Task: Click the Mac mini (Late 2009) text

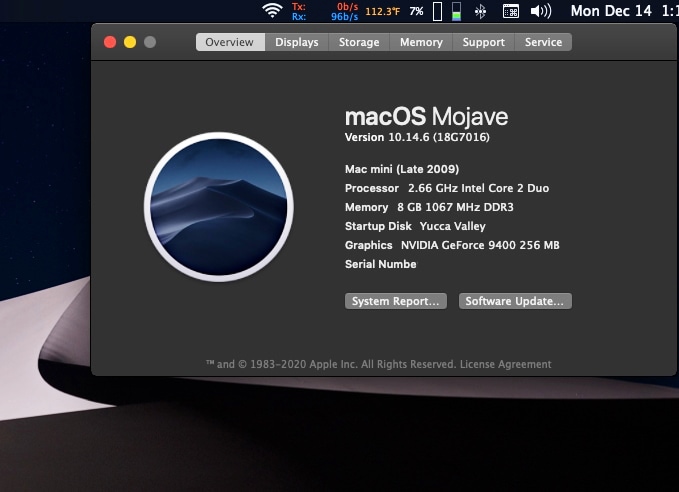Action: coord(402,169)
